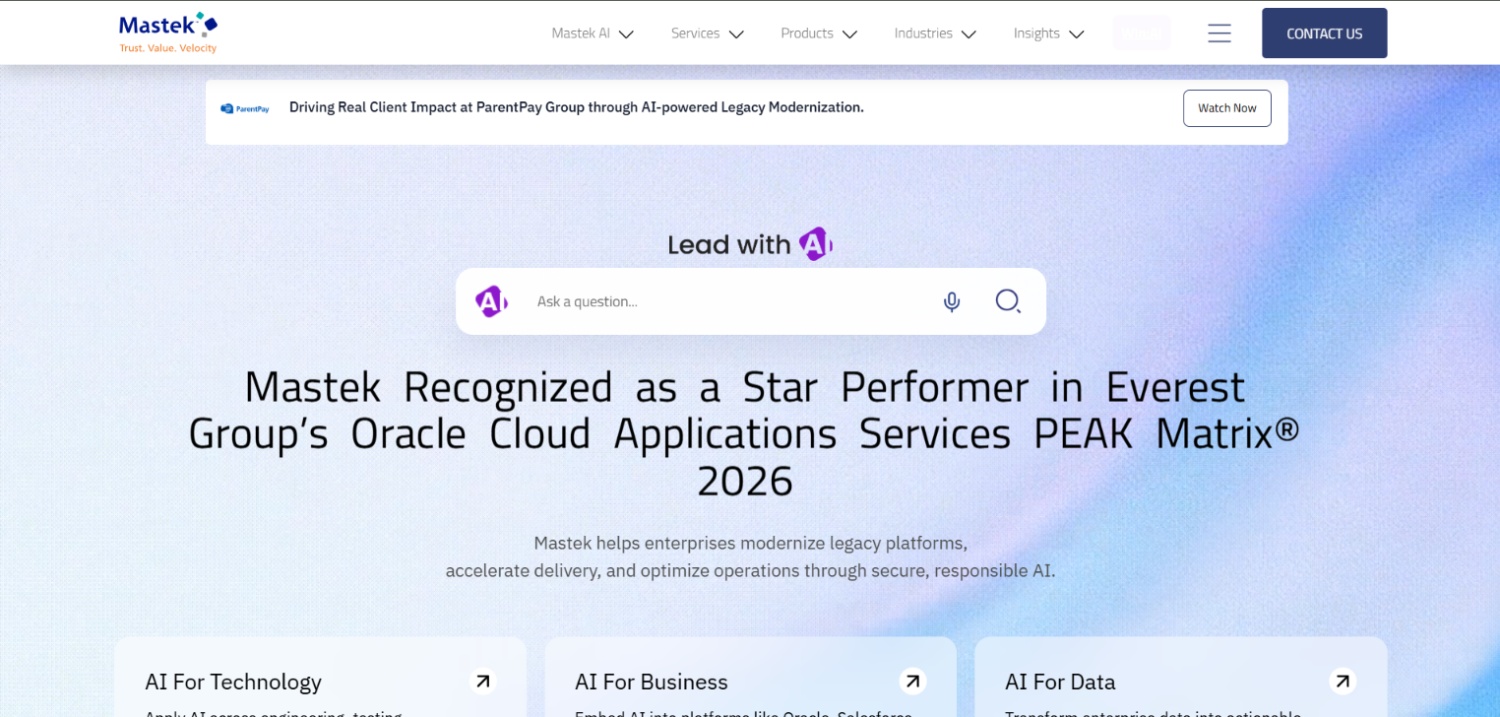1500x717 pixels.
Task: Click the hamburger menu icon
Action: 1219,33
